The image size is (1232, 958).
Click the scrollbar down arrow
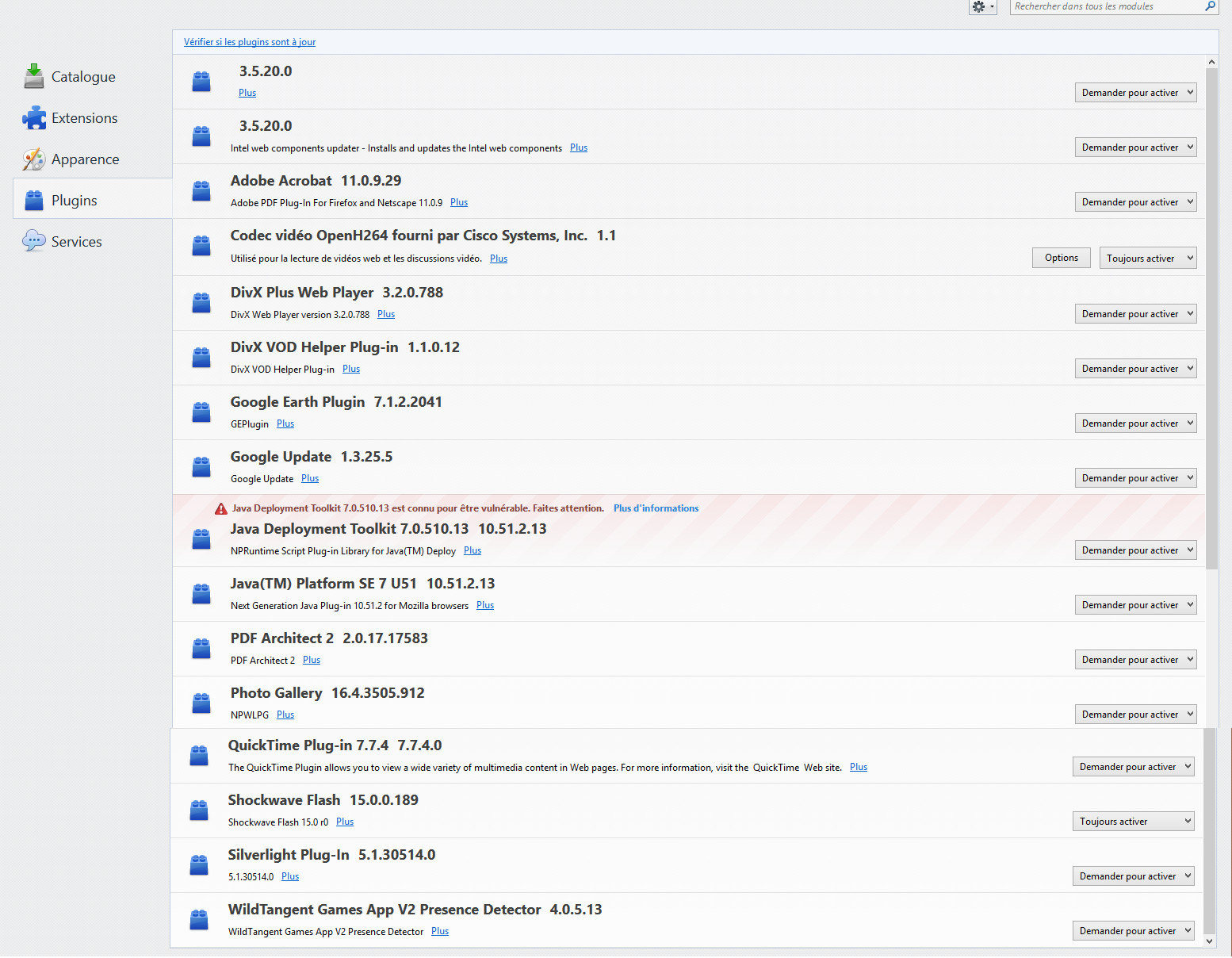click(x=1209, y=941)
